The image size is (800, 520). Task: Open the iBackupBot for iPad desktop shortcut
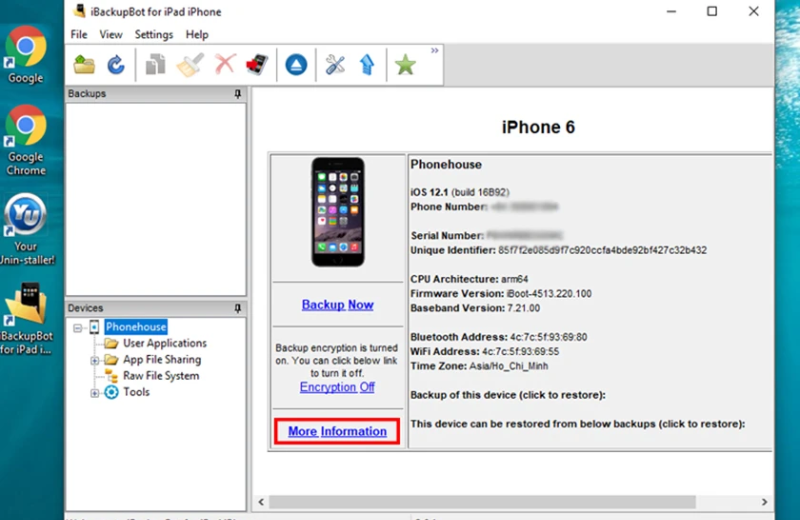(x=27, y=319)
